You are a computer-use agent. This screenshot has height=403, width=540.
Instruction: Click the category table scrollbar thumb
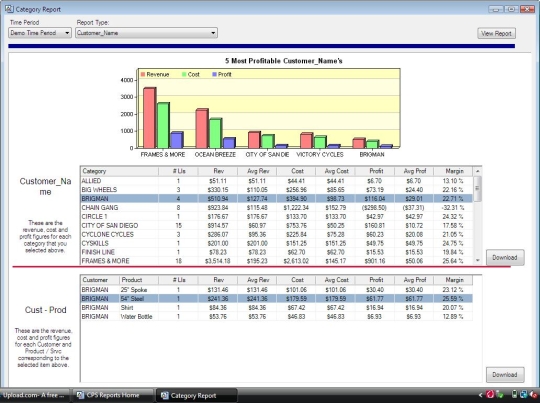tap(478, 189)
